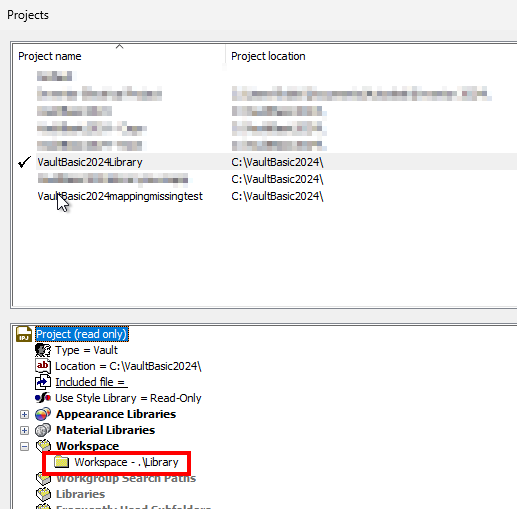
Task: Click the yellow folder icon beside Workspace - .\Library
Action: coord(62,462)
